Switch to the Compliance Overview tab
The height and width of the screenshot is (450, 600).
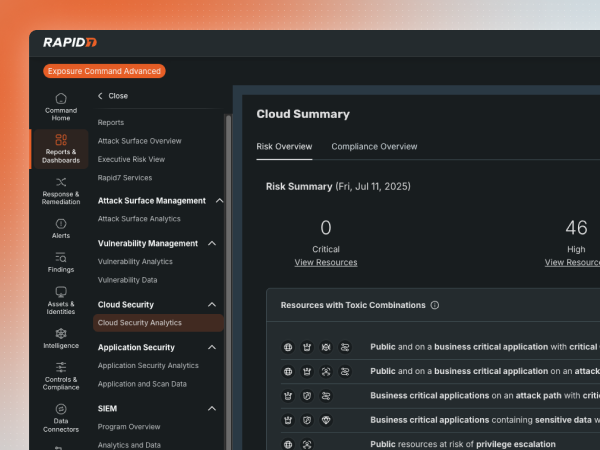click(x=374, y=147)
